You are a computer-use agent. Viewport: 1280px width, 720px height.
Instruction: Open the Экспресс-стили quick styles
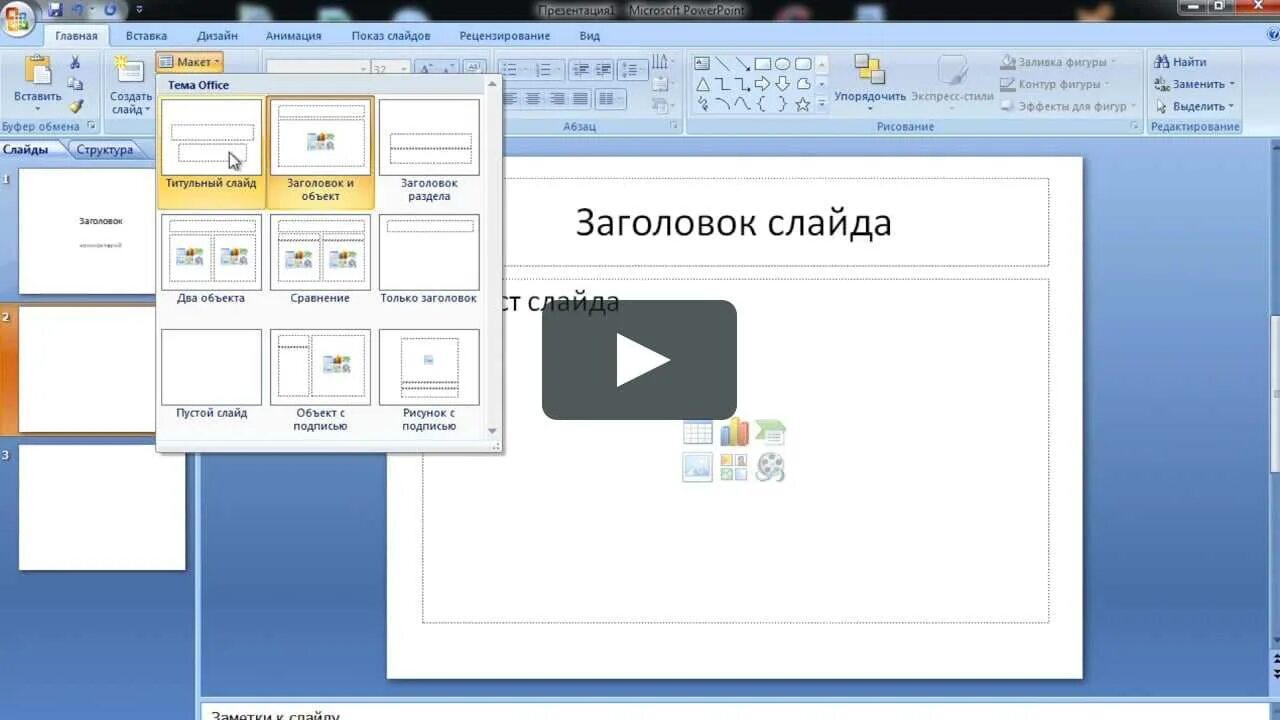click(952, 82)
